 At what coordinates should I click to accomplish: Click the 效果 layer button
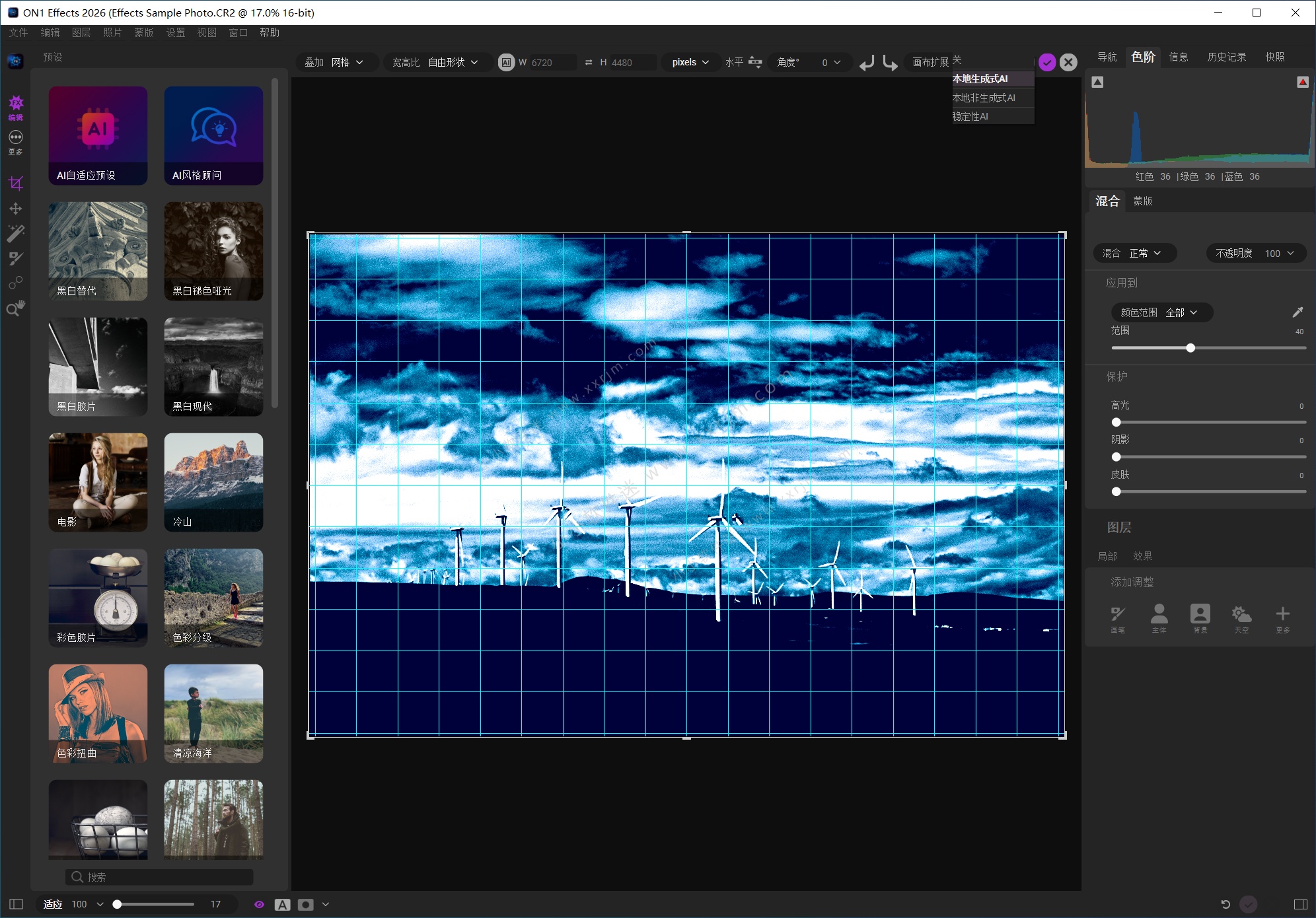pos(1142,556)
